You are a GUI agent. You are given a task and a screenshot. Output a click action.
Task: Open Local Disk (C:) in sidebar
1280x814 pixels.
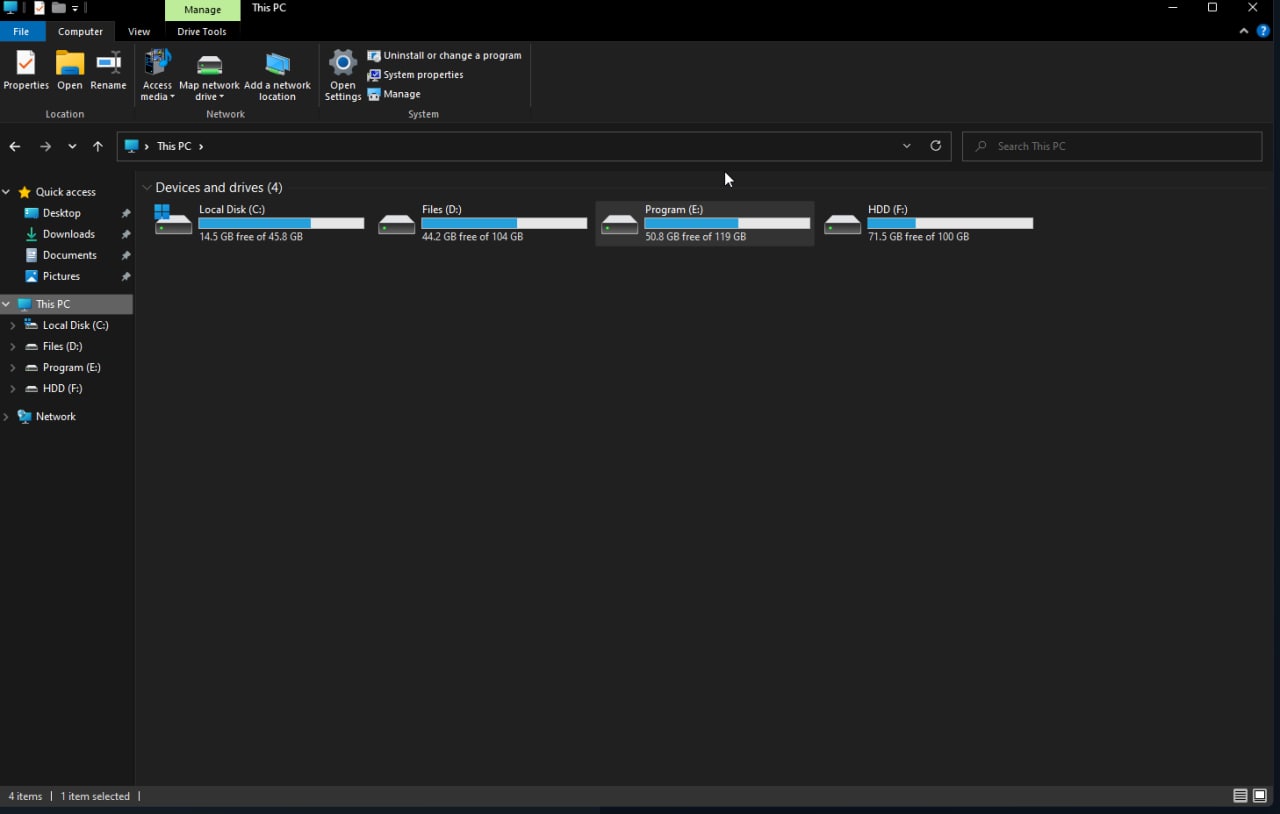click(x=75, y=325)
